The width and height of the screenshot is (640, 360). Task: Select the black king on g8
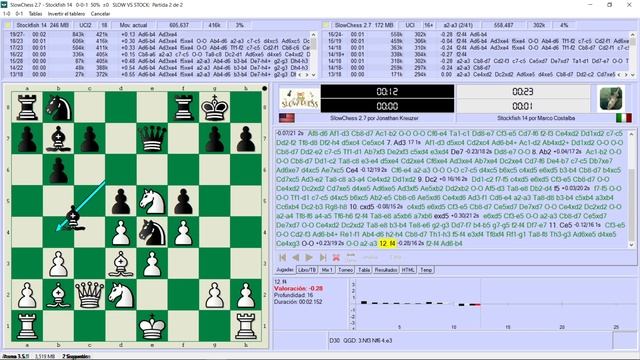coord(215,107)
